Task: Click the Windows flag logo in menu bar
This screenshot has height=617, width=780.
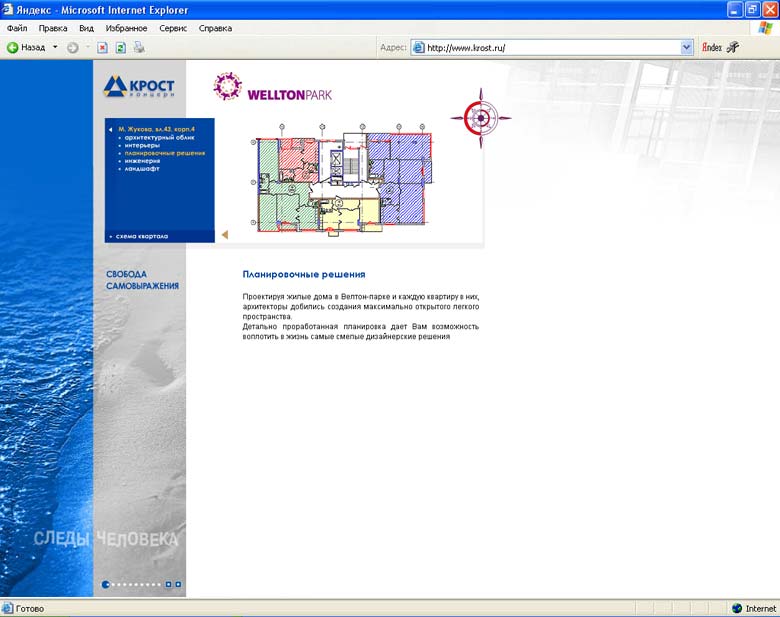Action: click(765, 28)
